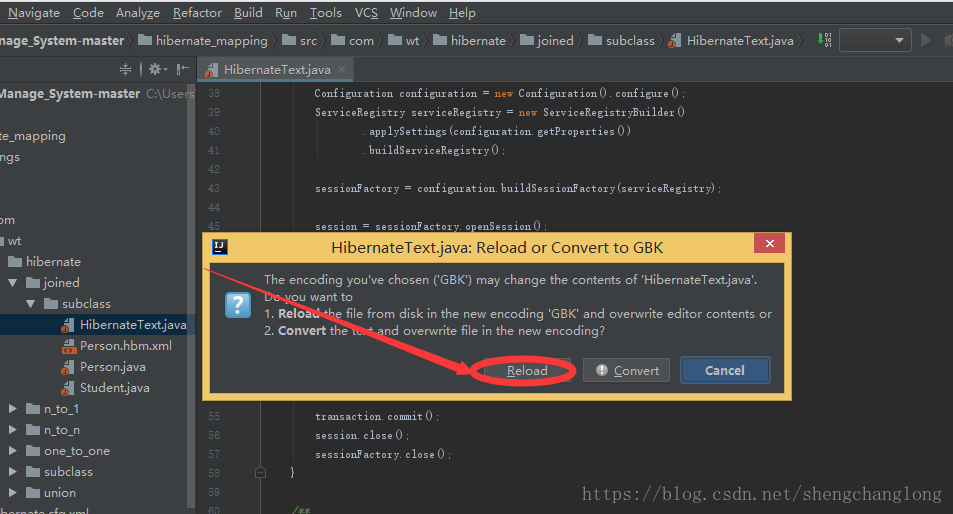
Task: Click the Run play icon
Action: [x=926, y=40]
